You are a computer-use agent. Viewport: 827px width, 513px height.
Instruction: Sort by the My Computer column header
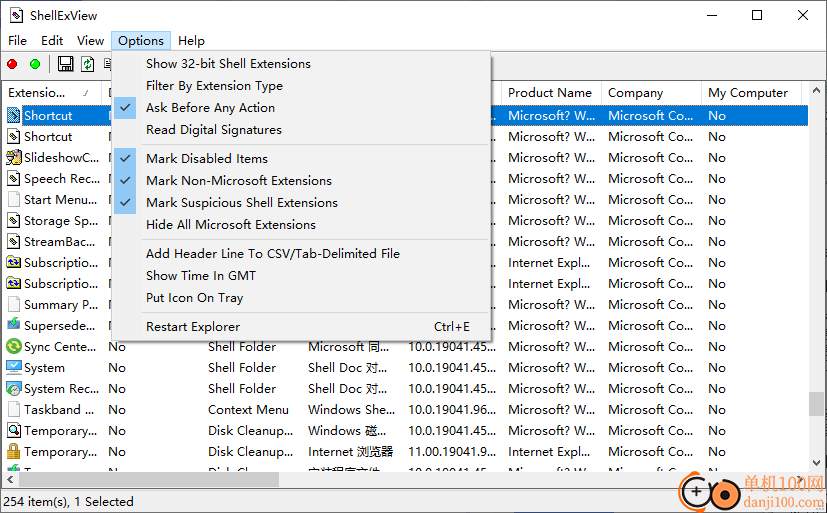(x=752, y=93)
